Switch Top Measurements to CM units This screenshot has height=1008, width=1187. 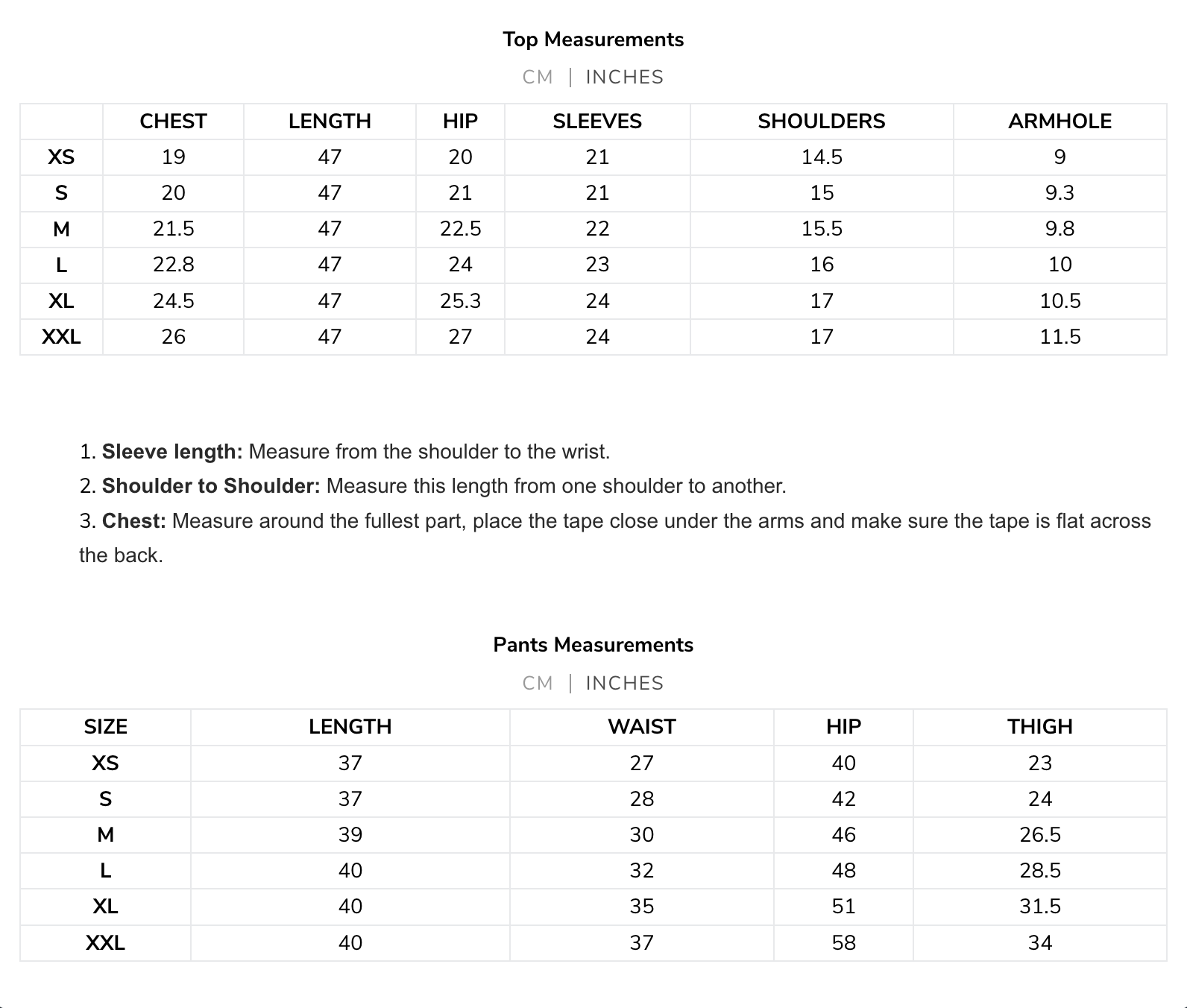coord(538,77)
